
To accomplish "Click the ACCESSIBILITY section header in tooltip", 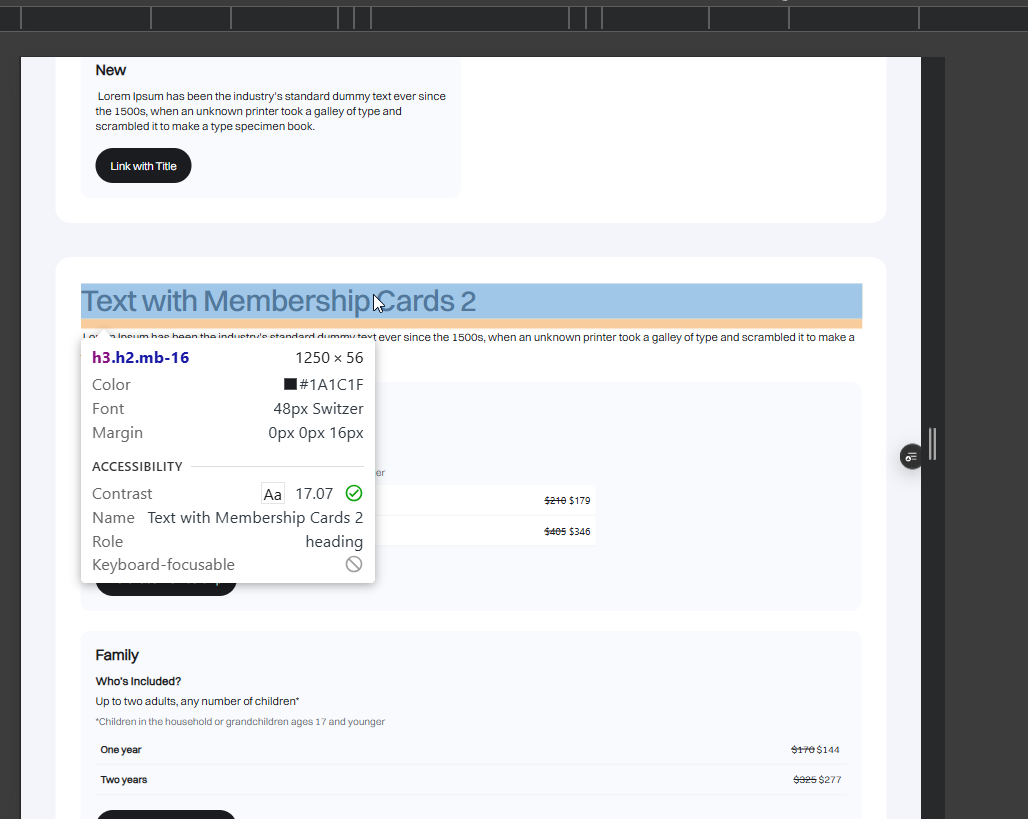I will click(137, 466).
